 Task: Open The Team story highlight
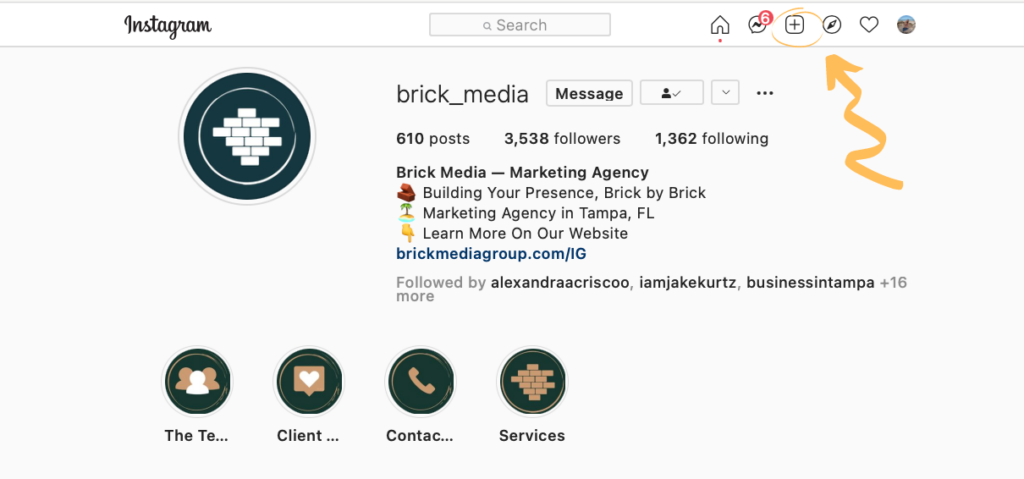197,382
